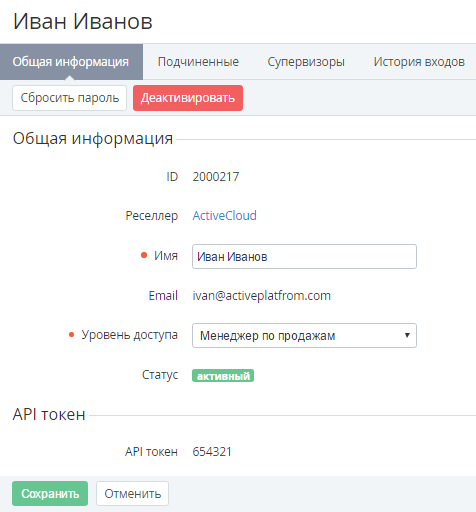Image resolution: width=476 pixels, height=512 pixels.
Task: Expand the Уровень доступа dropdown
Action: pos(304,335)
